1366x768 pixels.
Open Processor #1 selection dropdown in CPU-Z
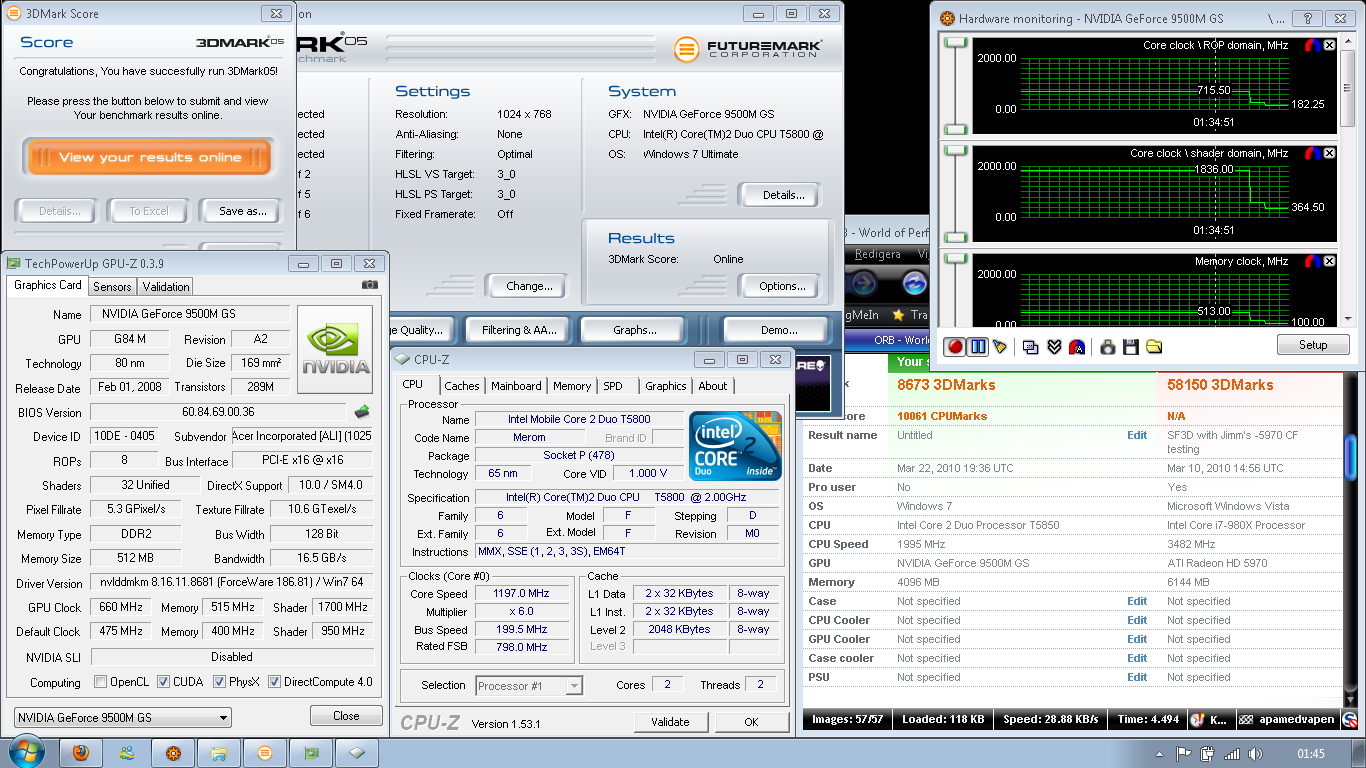pos(529,685)
